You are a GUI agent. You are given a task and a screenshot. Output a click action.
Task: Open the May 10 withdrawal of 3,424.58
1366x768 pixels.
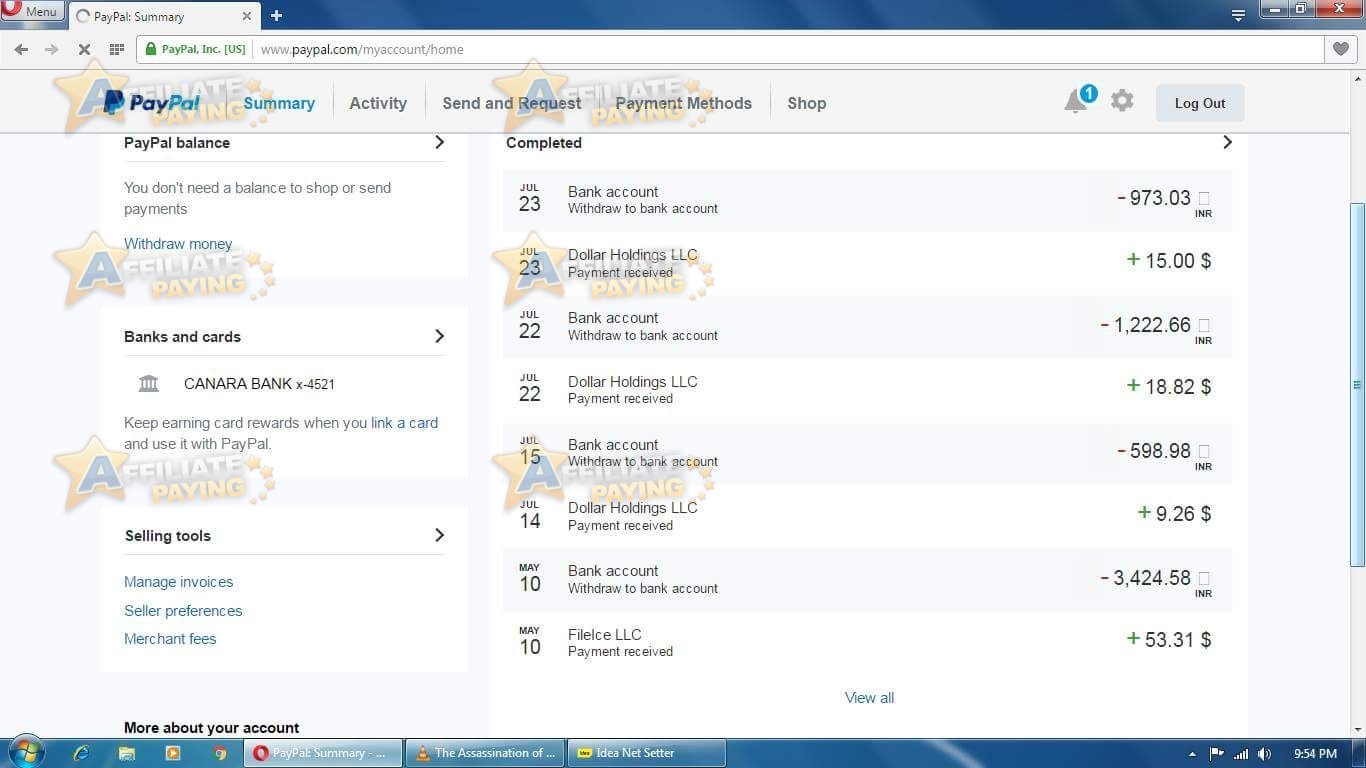pyautogui.click(x=867, y=579)
